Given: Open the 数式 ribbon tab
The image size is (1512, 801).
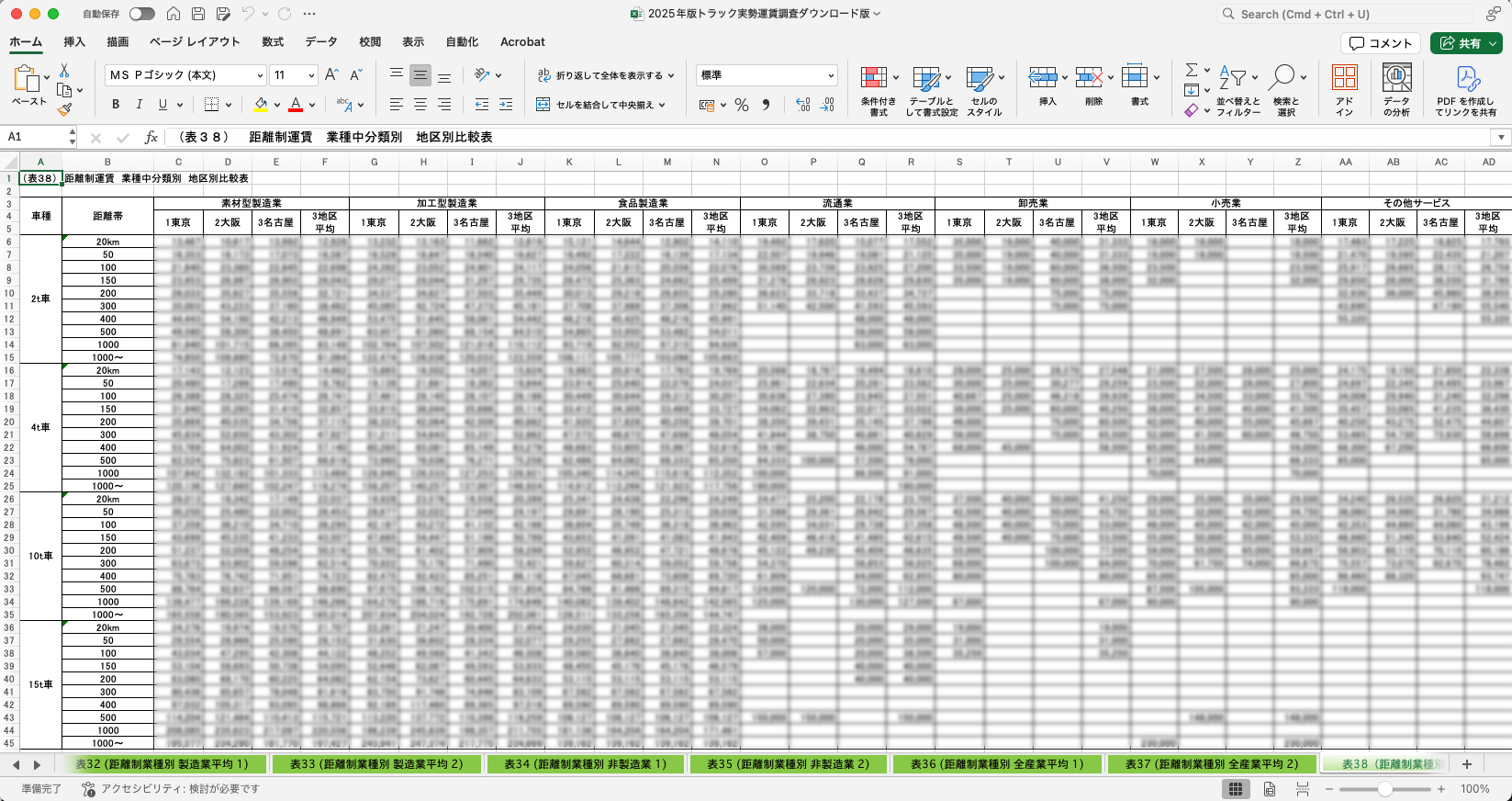Looking at the screenshot, I should coord(273,42).
